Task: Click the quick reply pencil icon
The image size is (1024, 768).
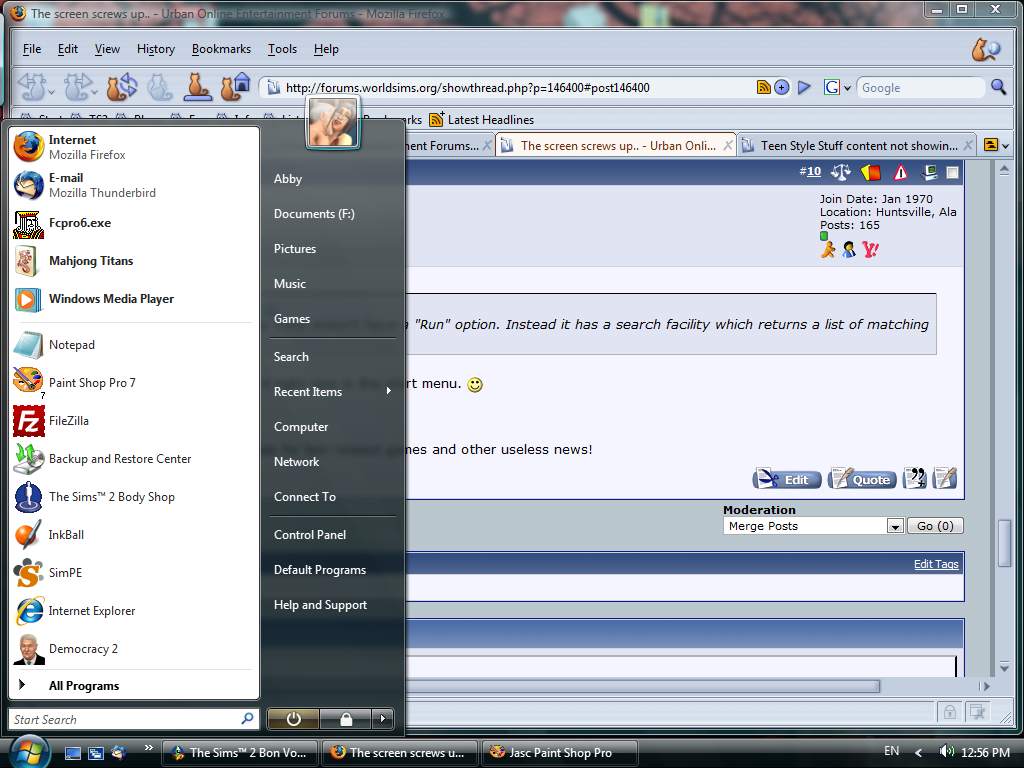Action: point(945,479)
